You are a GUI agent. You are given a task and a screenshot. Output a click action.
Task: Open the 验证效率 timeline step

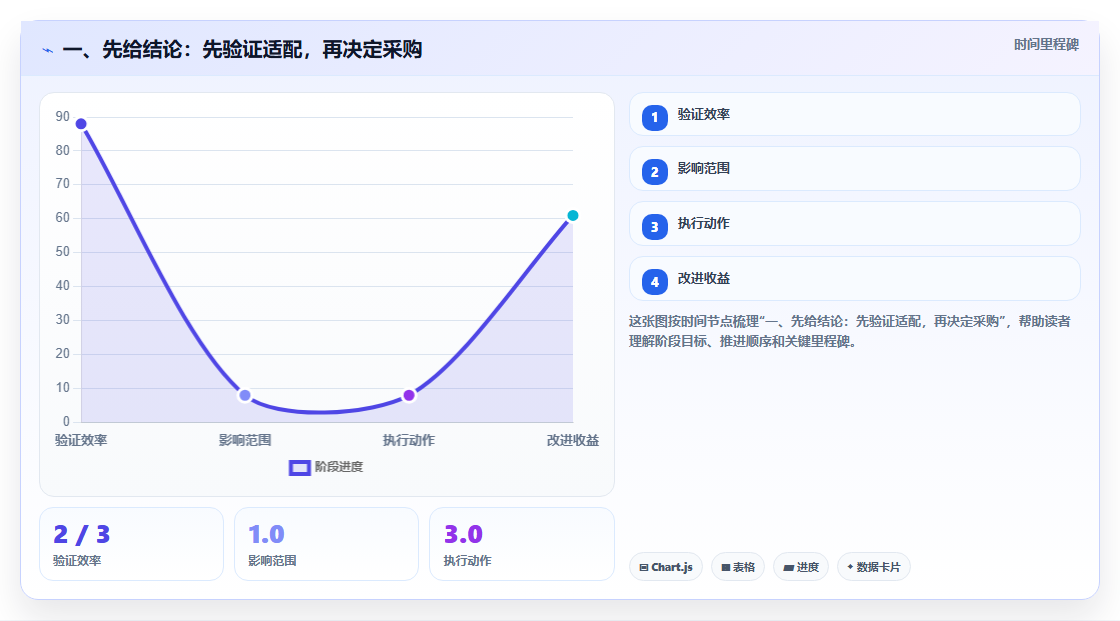[854, 114]
